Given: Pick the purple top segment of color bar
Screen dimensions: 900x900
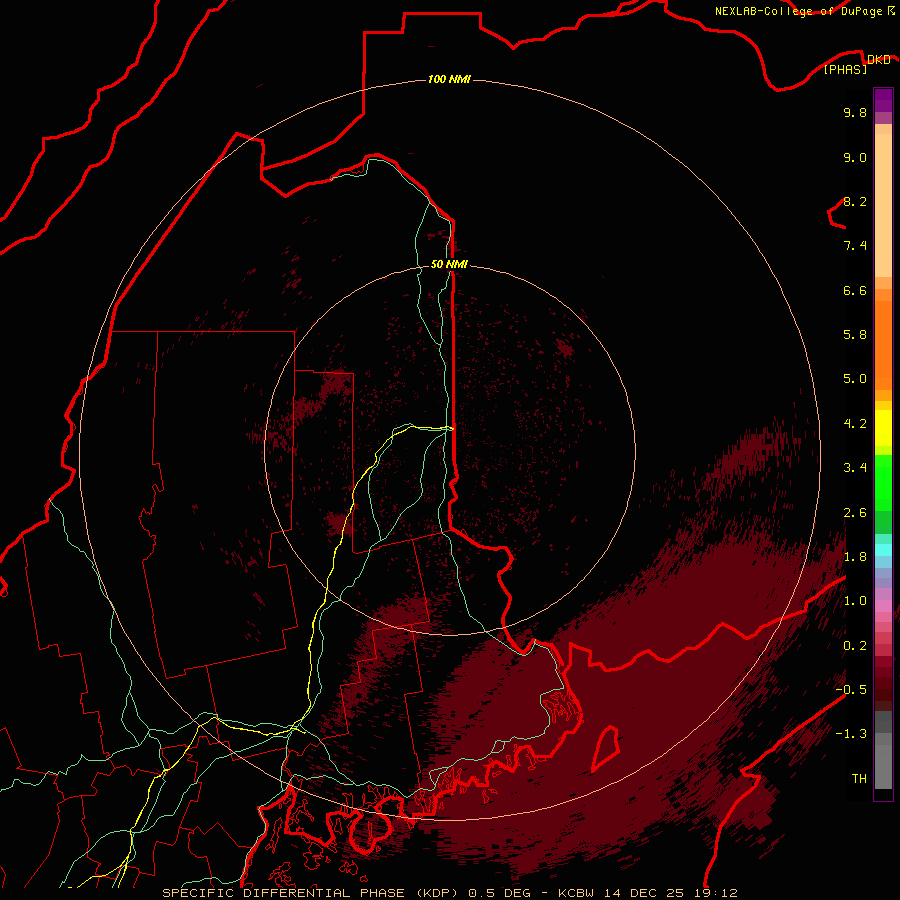Looking at the screenshot, I should pos(883,100).
